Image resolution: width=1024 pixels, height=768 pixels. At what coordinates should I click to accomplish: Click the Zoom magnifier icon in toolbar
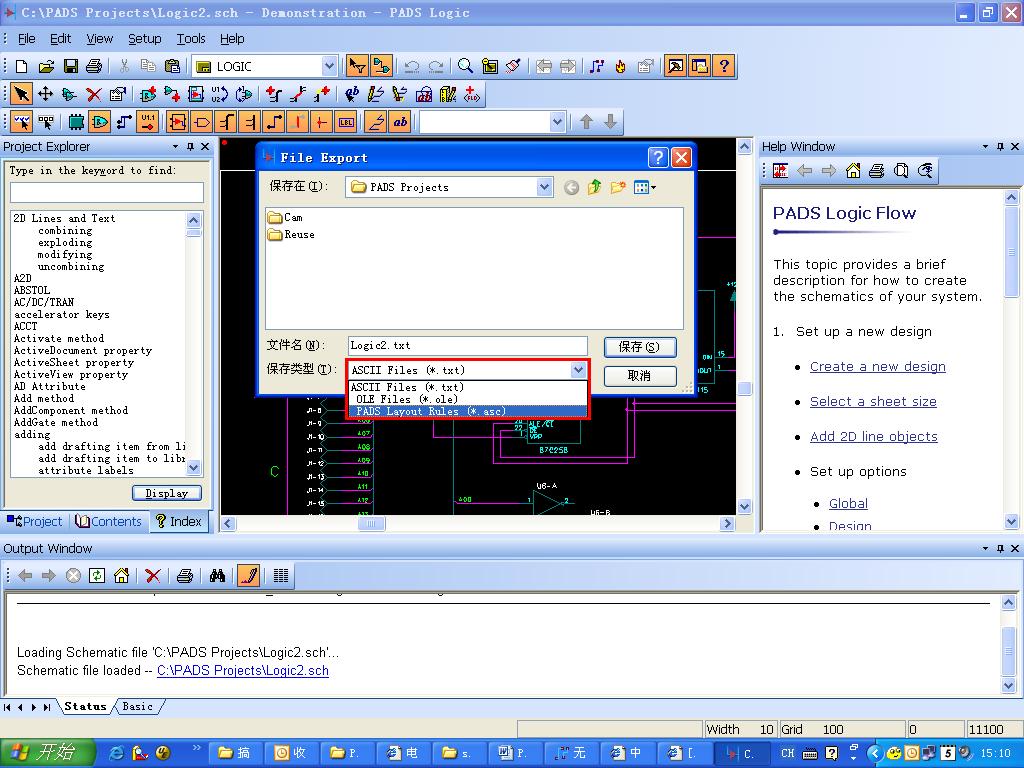(x=465, y=66)
